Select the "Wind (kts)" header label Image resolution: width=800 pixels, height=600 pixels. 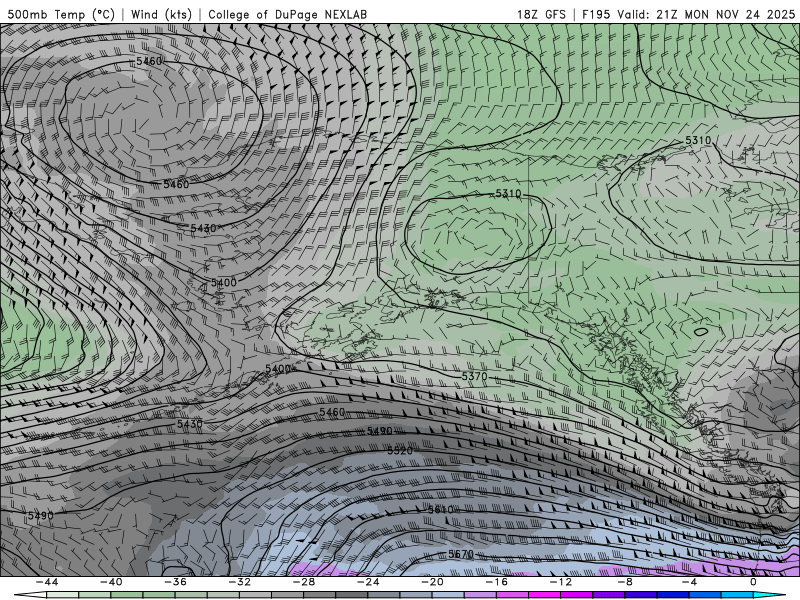pos(161,14)
